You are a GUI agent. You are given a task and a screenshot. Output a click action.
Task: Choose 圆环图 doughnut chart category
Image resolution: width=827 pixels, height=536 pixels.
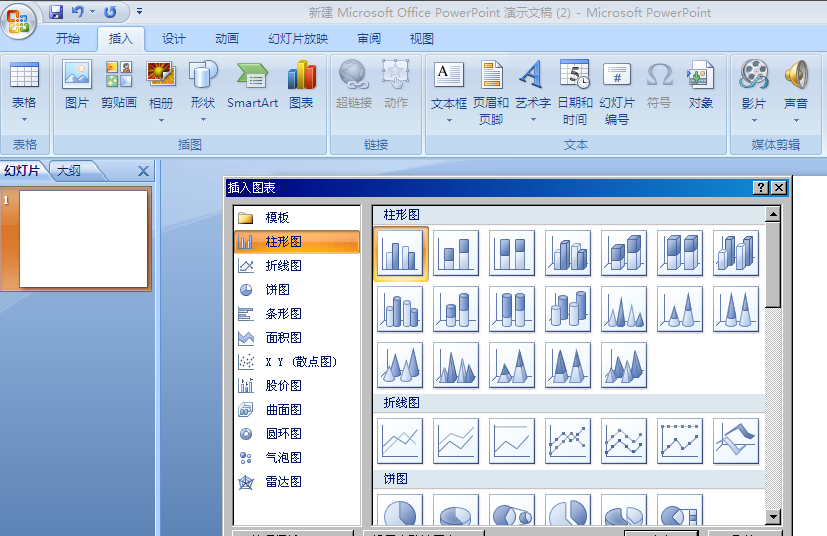click(x=296, y=434)
